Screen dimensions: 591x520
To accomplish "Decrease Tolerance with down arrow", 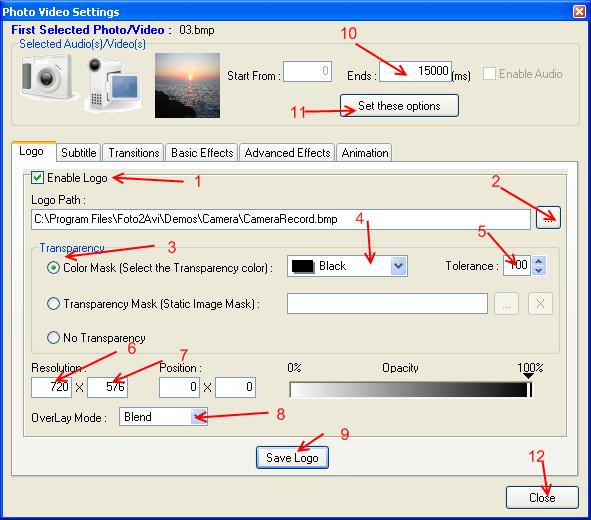I will [539, 271].
